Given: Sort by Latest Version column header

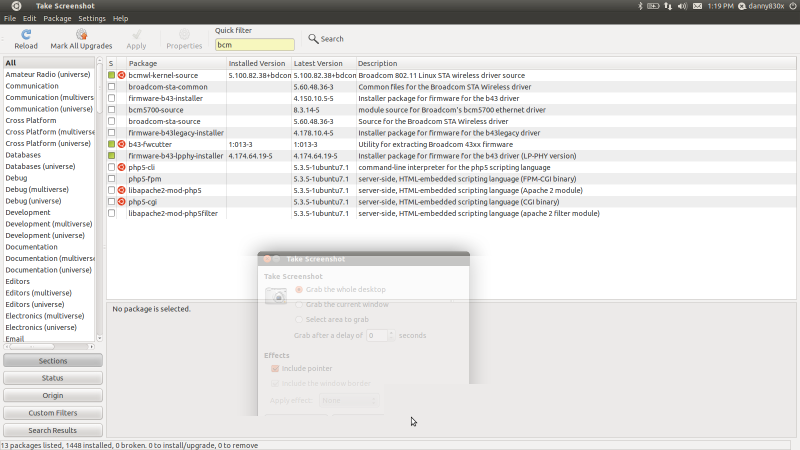Looking at the screenshot, I should [x=323, y=63].
